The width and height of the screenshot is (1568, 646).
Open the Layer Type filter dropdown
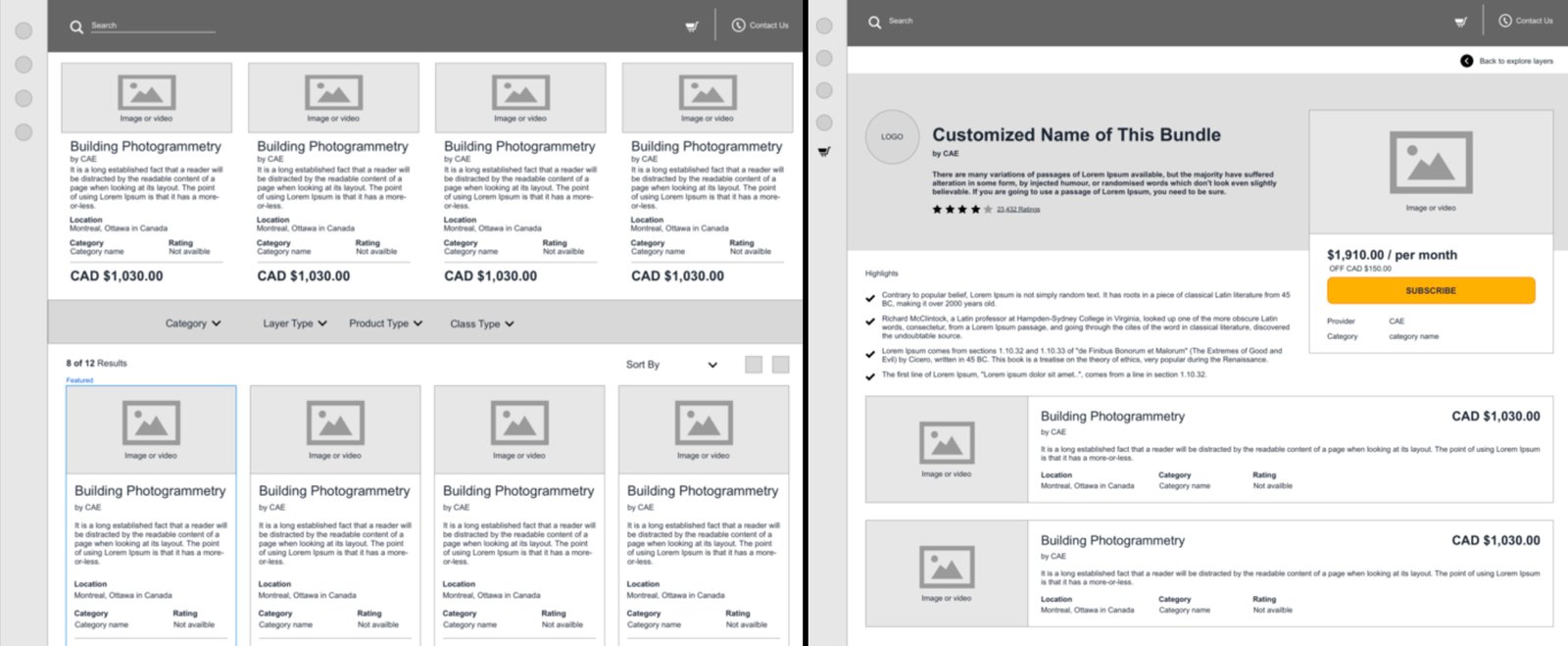pyautogui.click(x=294, y=323)
